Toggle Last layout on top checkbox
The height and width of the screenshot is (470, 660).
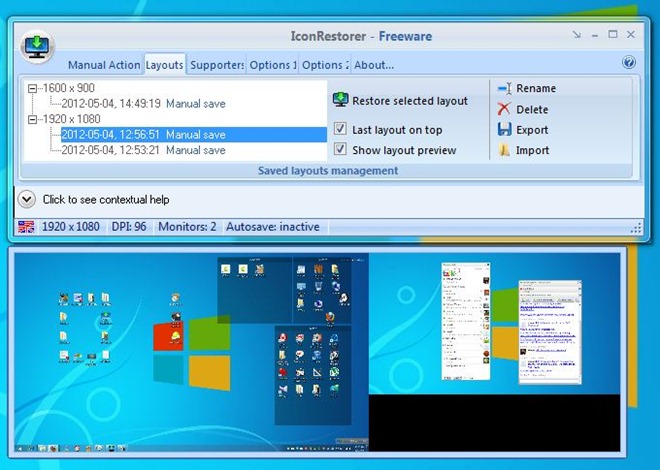(340, 128)
